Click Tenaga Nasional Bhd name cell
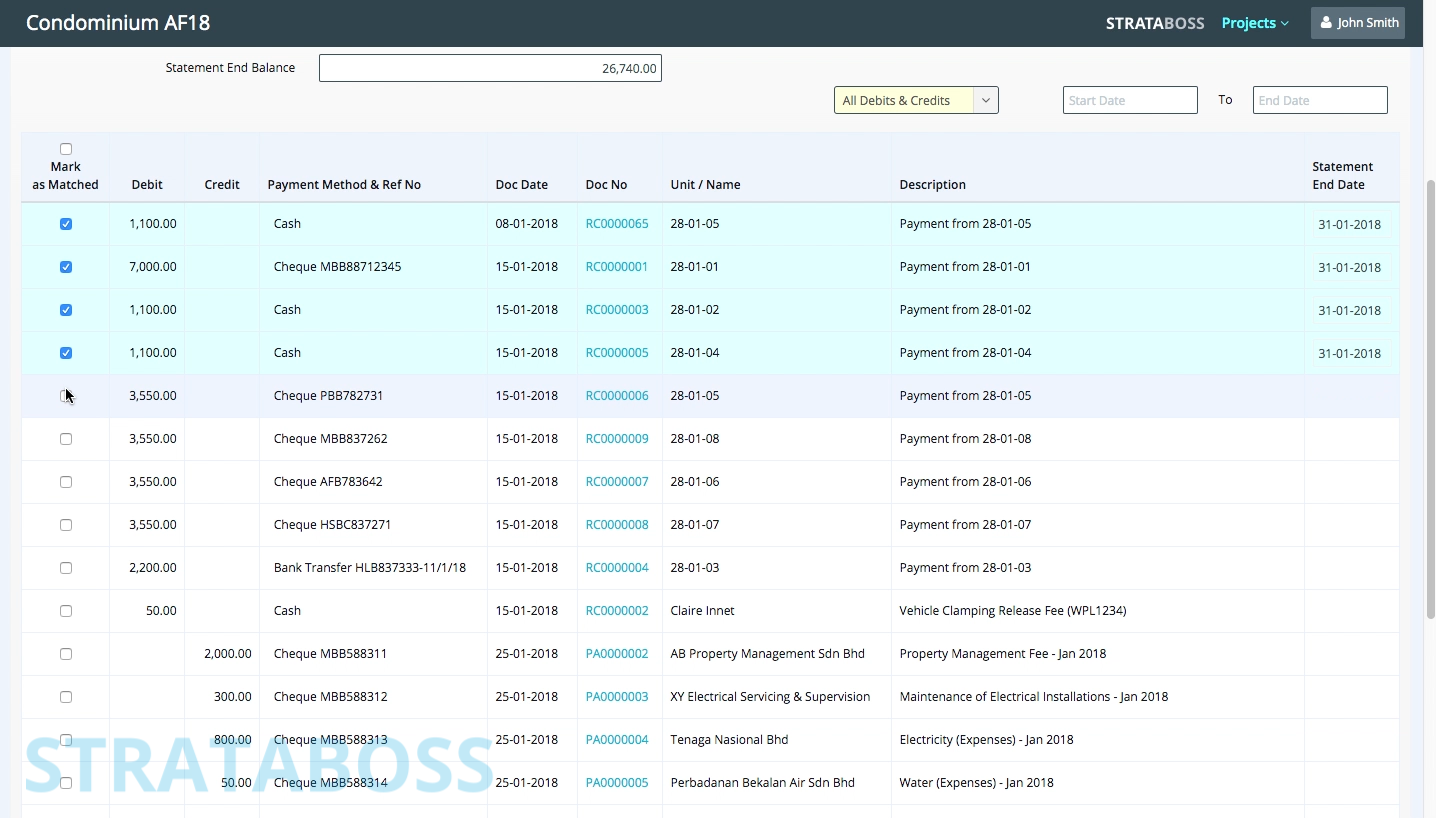Viewport: 1436px width, 818px height. point(729,740)
